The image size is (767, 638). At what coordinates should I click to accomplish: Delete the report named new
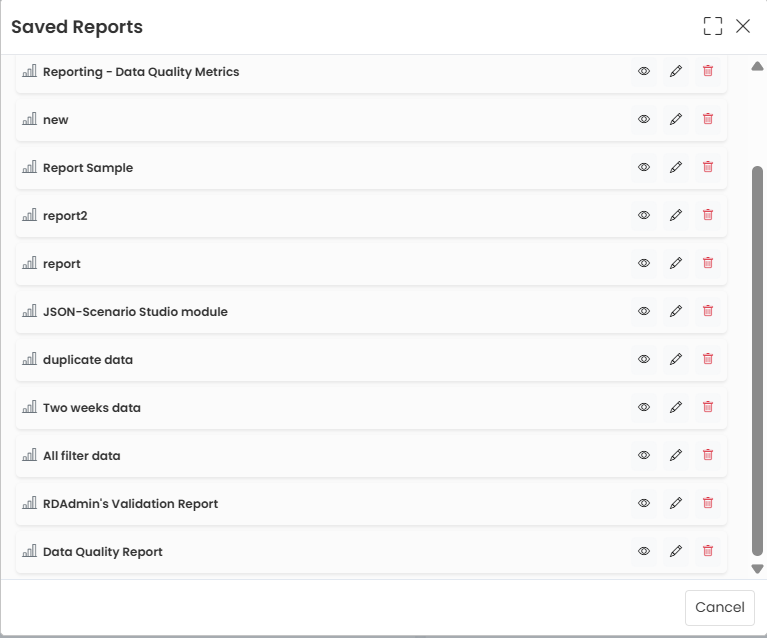[x=707, y=119]
